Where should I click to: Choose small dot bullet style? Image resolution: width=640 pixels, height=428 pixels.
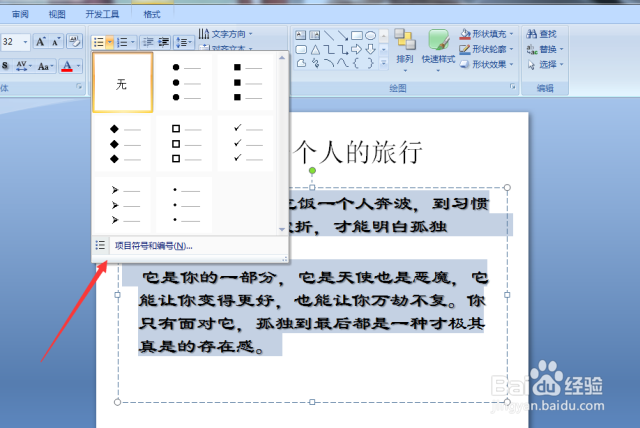point(184,205)
